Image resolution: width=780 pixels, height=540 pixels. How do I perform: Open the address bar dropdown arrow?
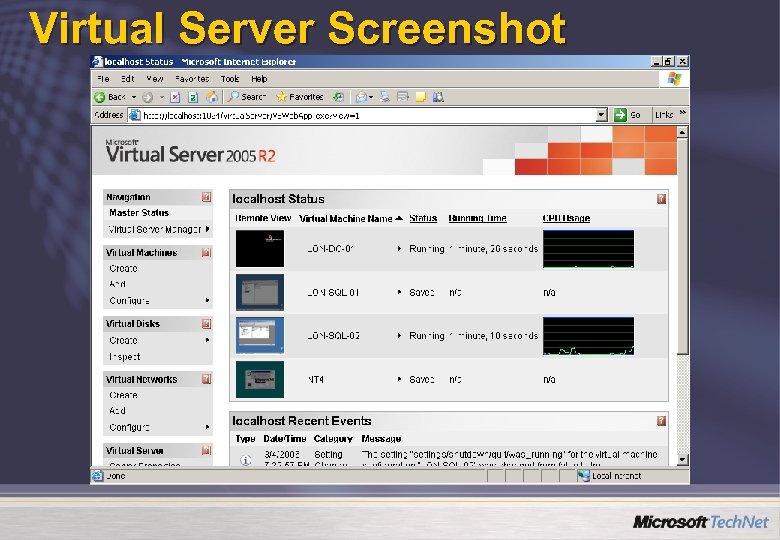coord(601,115)
